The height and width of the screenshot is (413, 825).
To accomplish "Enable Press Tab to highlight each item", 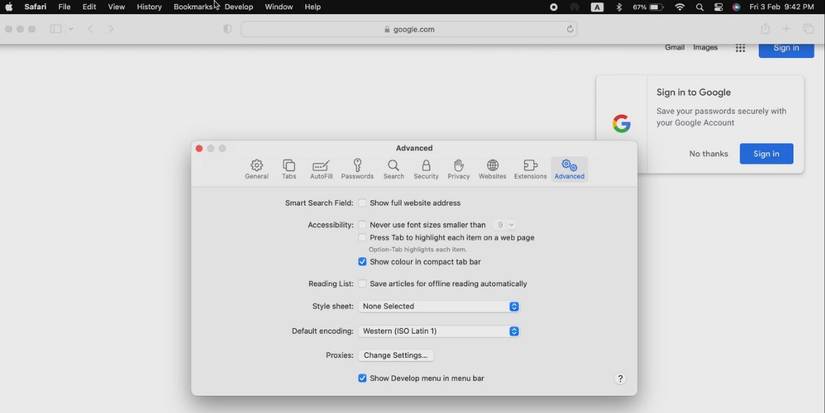I will tap(363, 238).
